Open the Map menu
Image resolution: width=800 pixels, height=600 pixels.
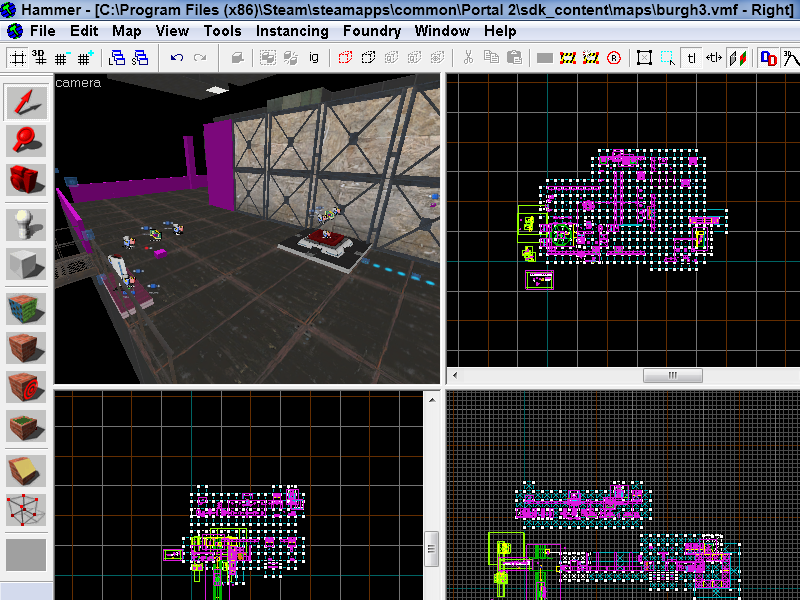pos(127,31)
